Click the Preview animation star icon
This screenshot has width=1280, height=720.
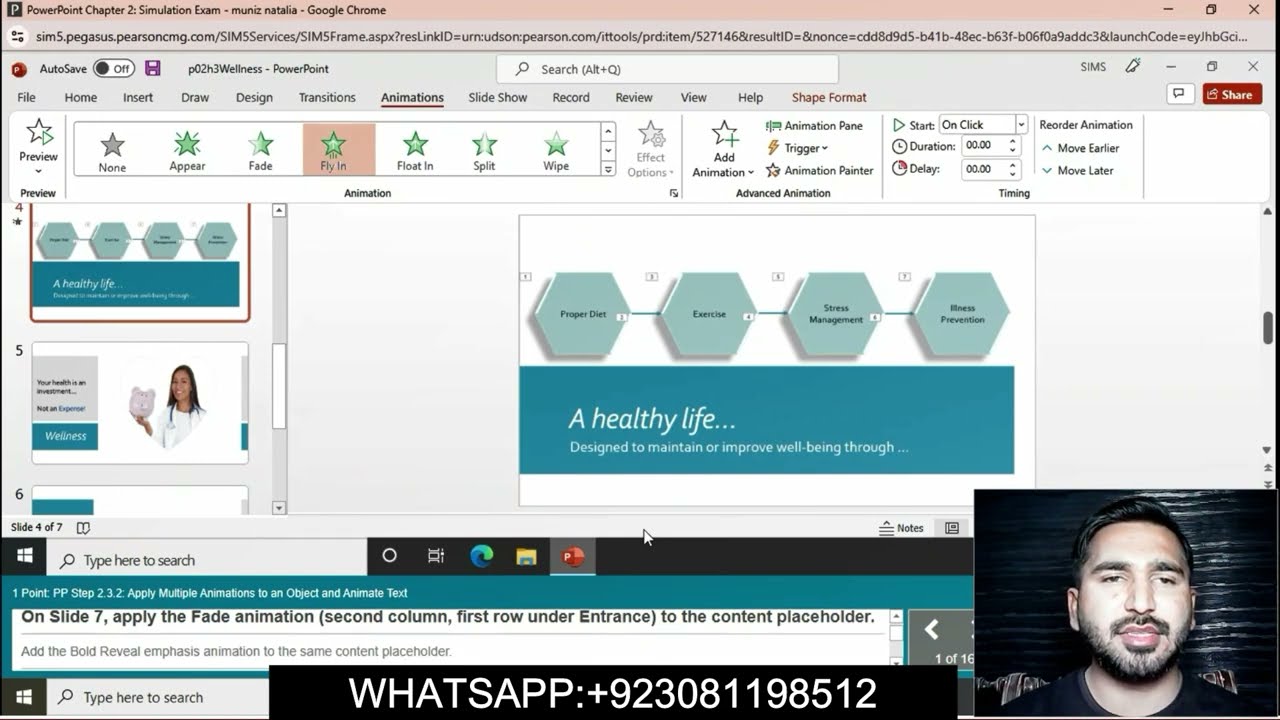click(x=38, y=132)
